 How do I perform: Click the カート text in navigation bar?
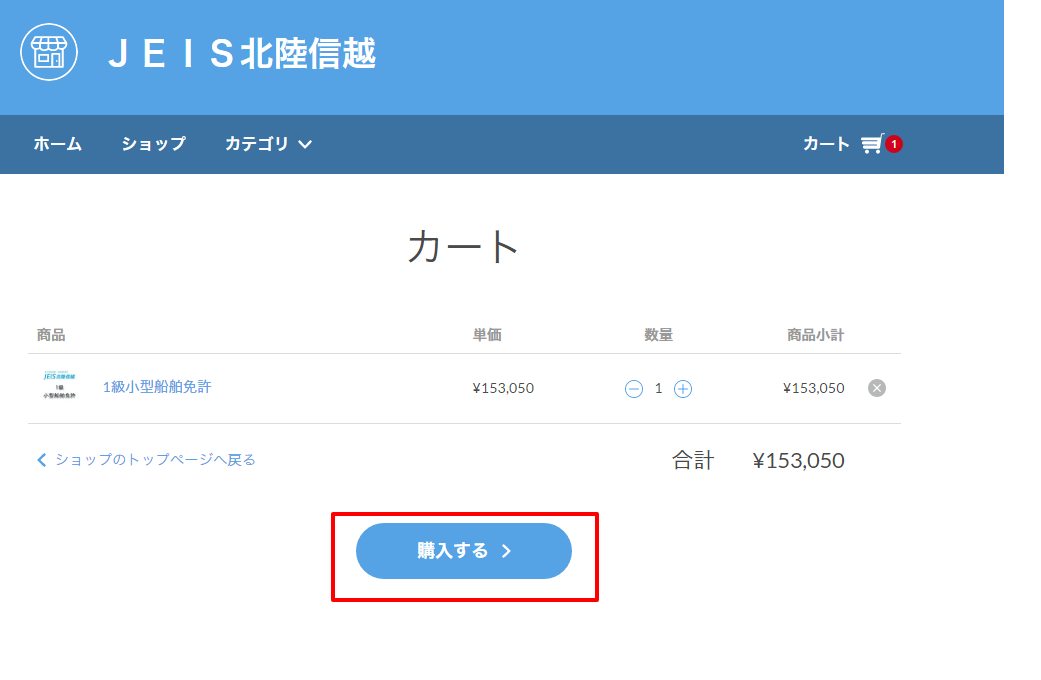[826, 144]
